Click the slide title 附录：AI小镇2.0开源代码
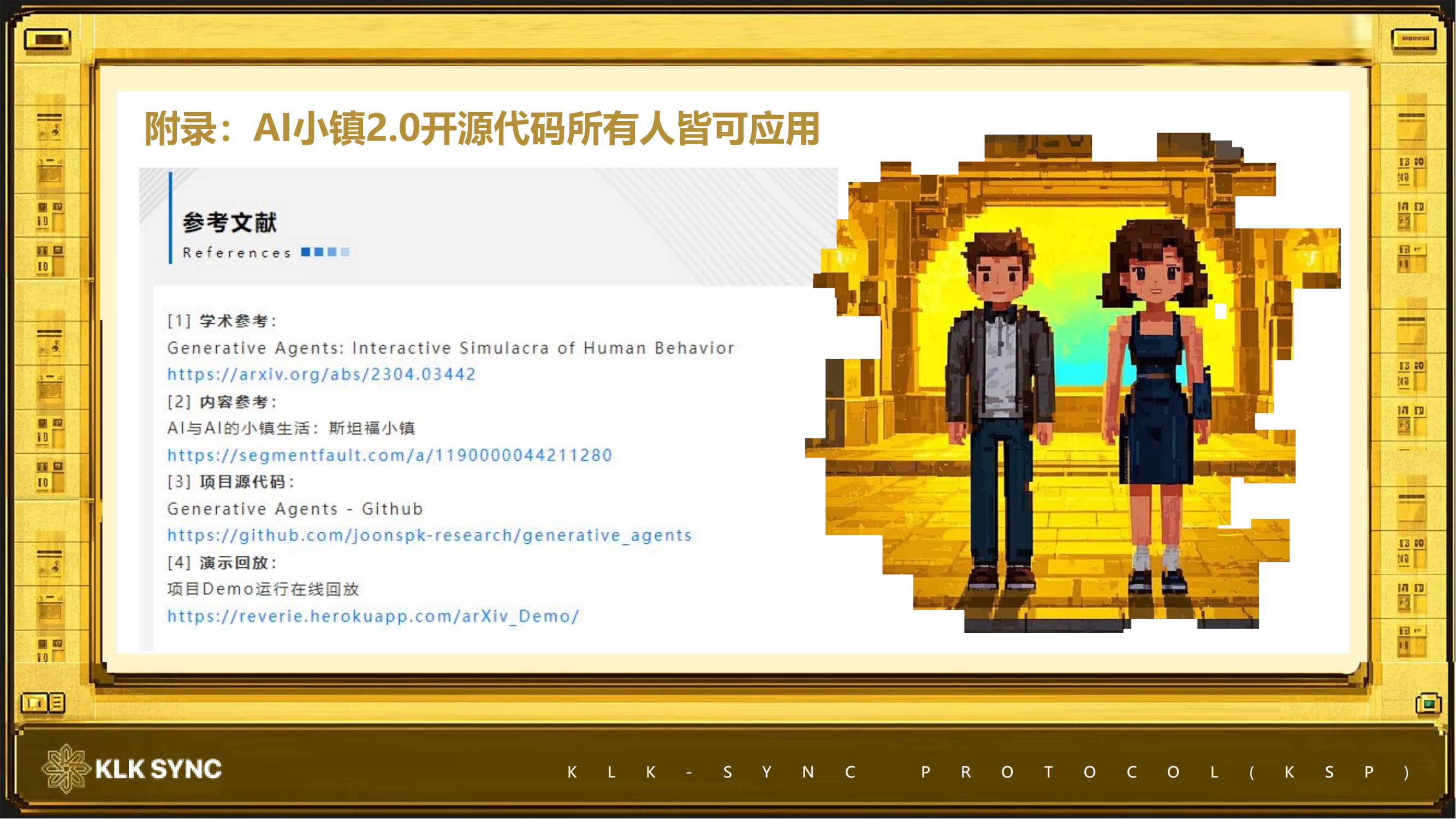Image resolution: width=1456 pixels, height=819 pixels. pos(482,129)
